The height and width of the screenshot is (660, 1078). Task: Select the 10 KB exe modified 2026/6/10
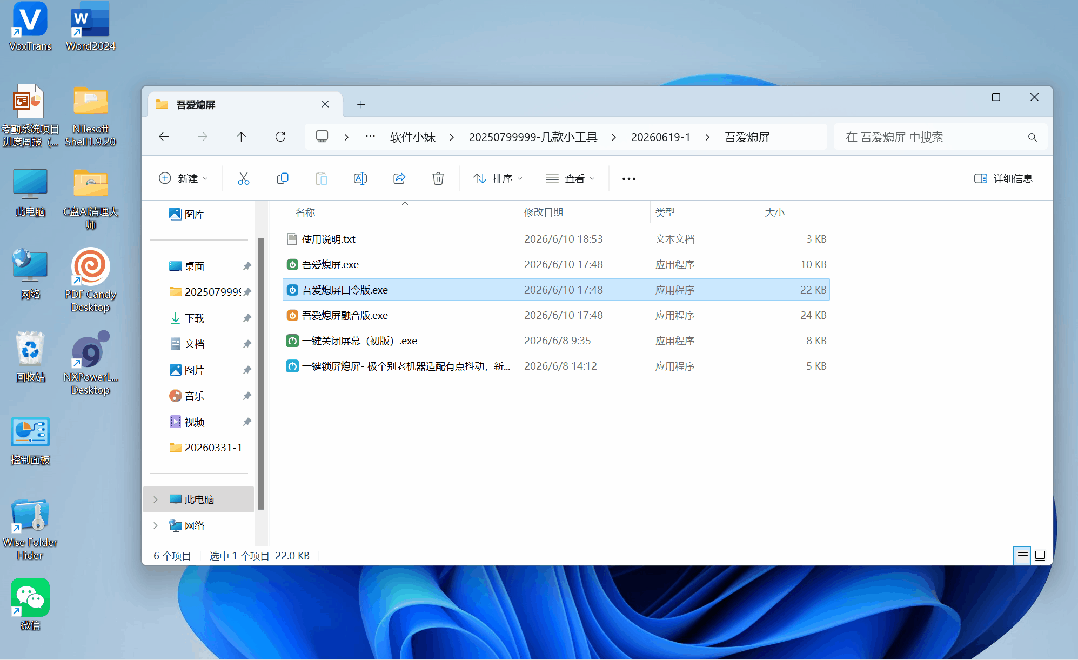[556, 265]
